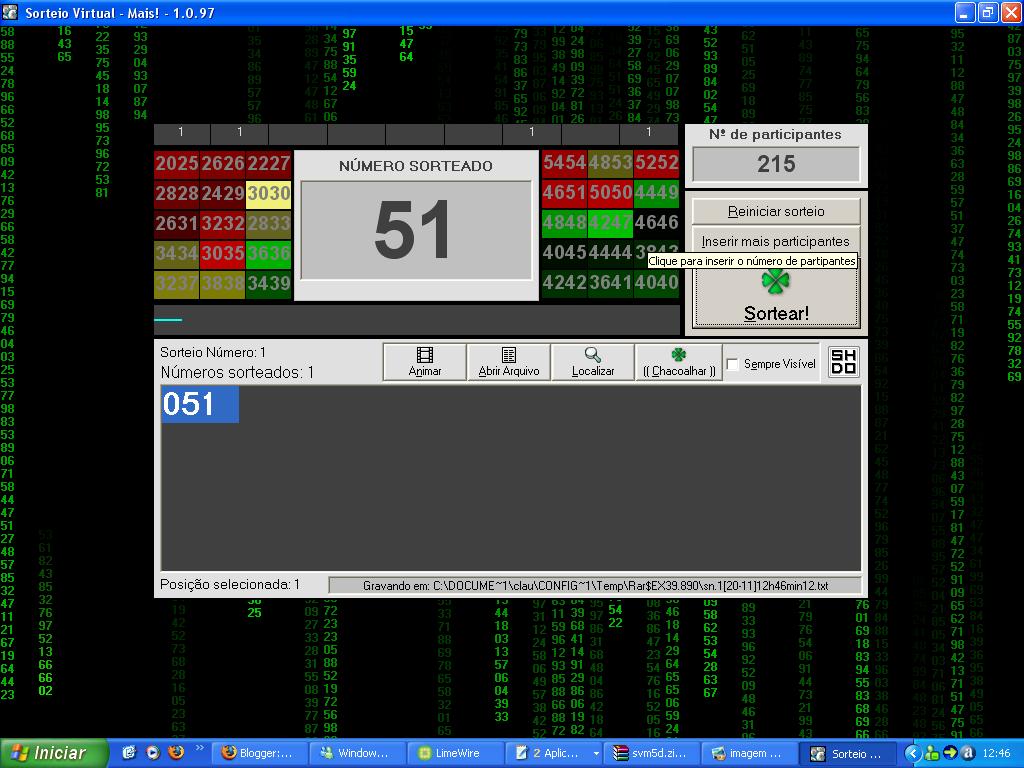Open a file with Abrir Arquivo
Image resolution: width=1024 pixels, height=768 pixels.
point(509,362)
